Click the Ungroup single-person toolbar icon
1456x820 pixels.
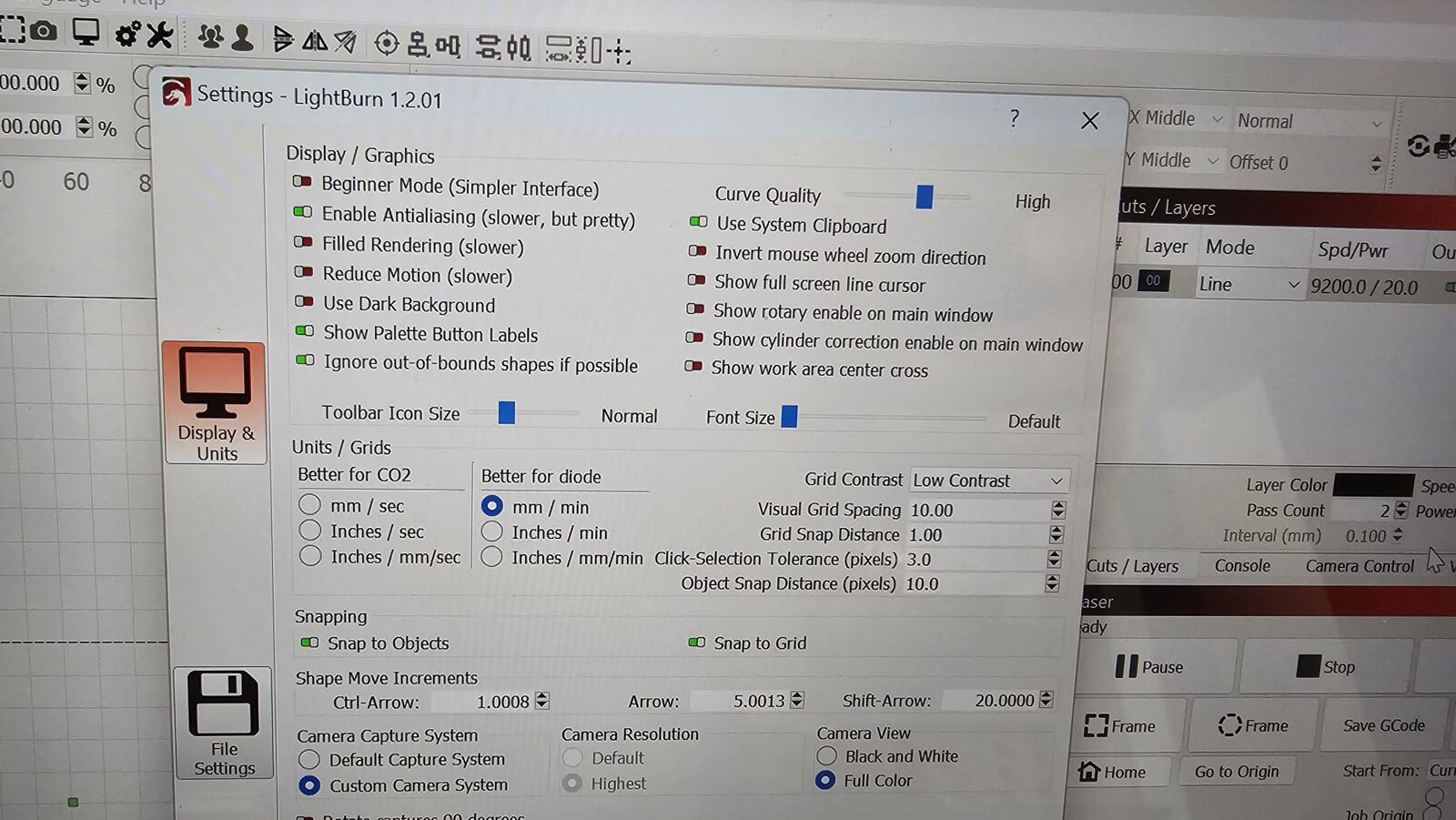pos(242,37)
